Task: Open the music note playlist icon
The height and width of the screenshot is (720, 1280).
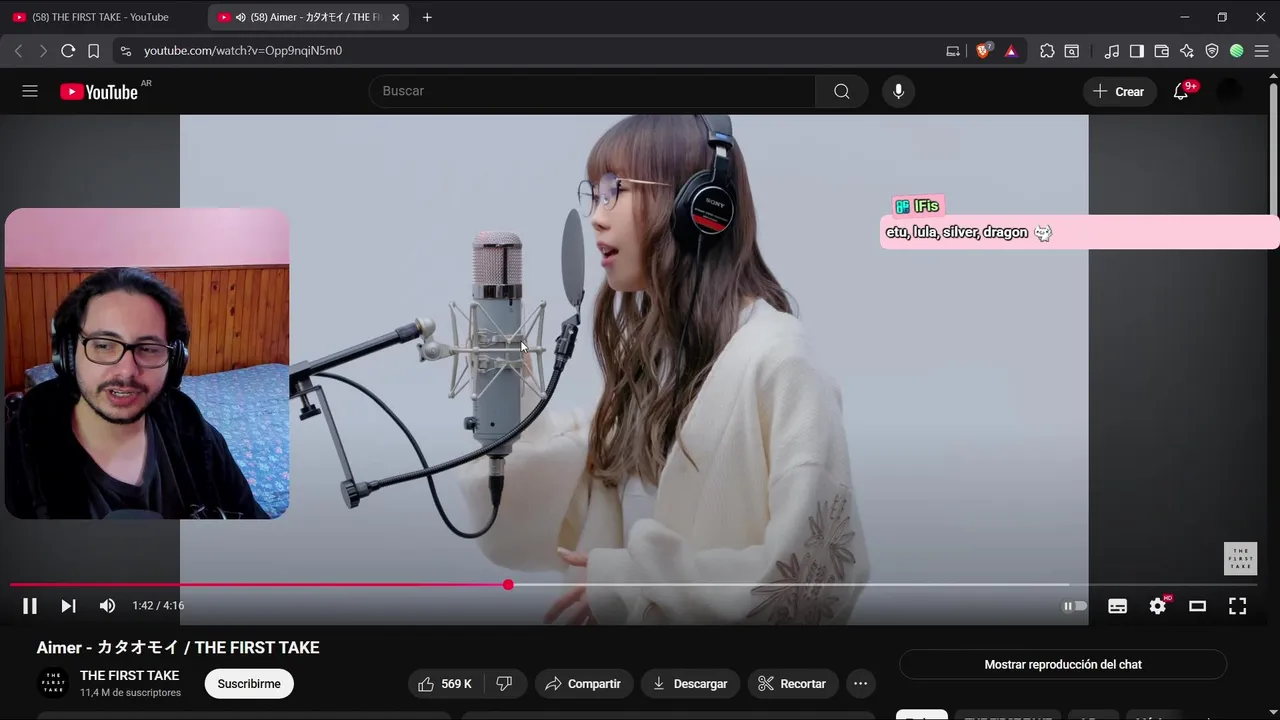Action: click(1112, 50)
